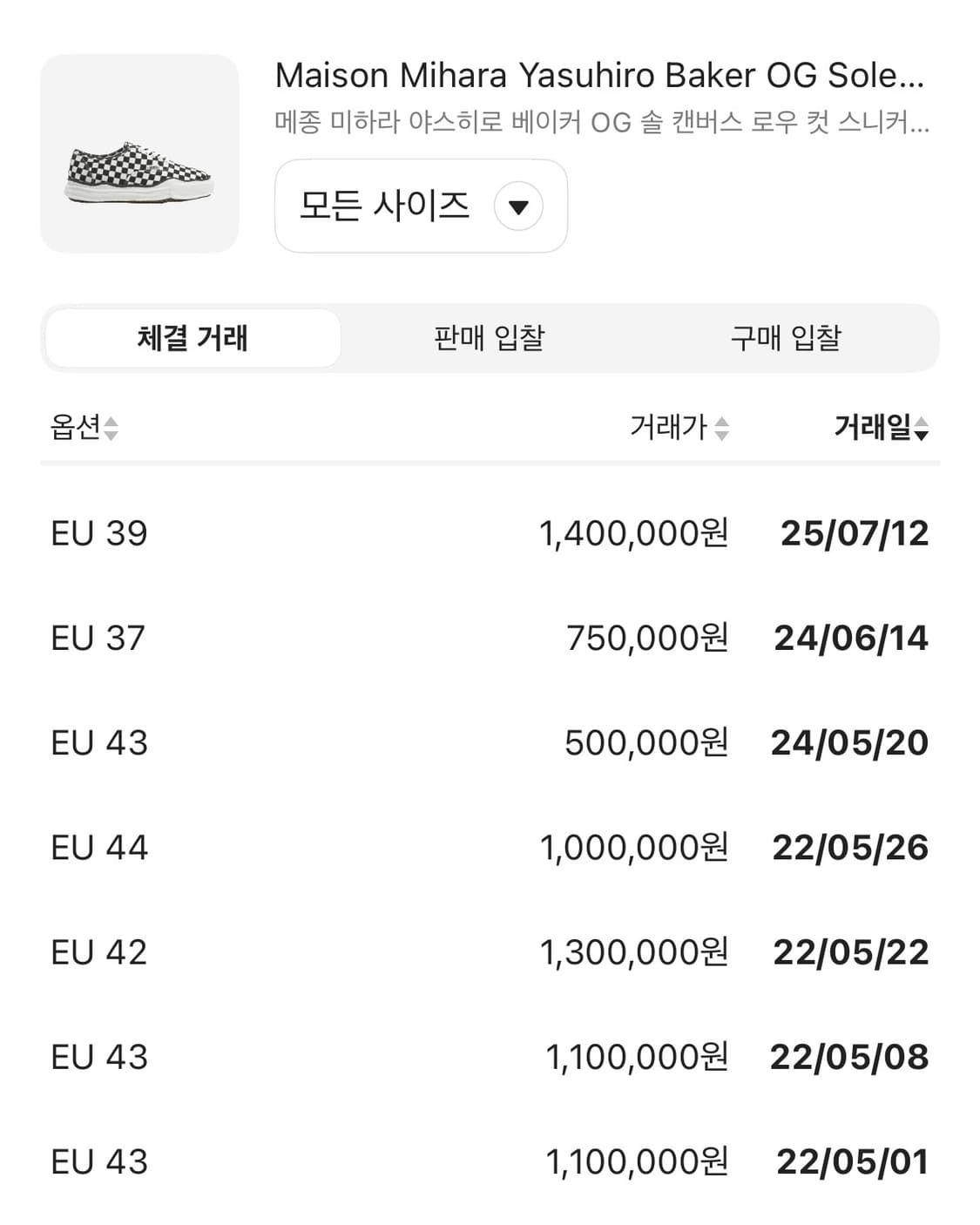Viewport: 980px width, 1225px height.
Task: Sort by 거래가 price arrows
Action: coord(721,428)
